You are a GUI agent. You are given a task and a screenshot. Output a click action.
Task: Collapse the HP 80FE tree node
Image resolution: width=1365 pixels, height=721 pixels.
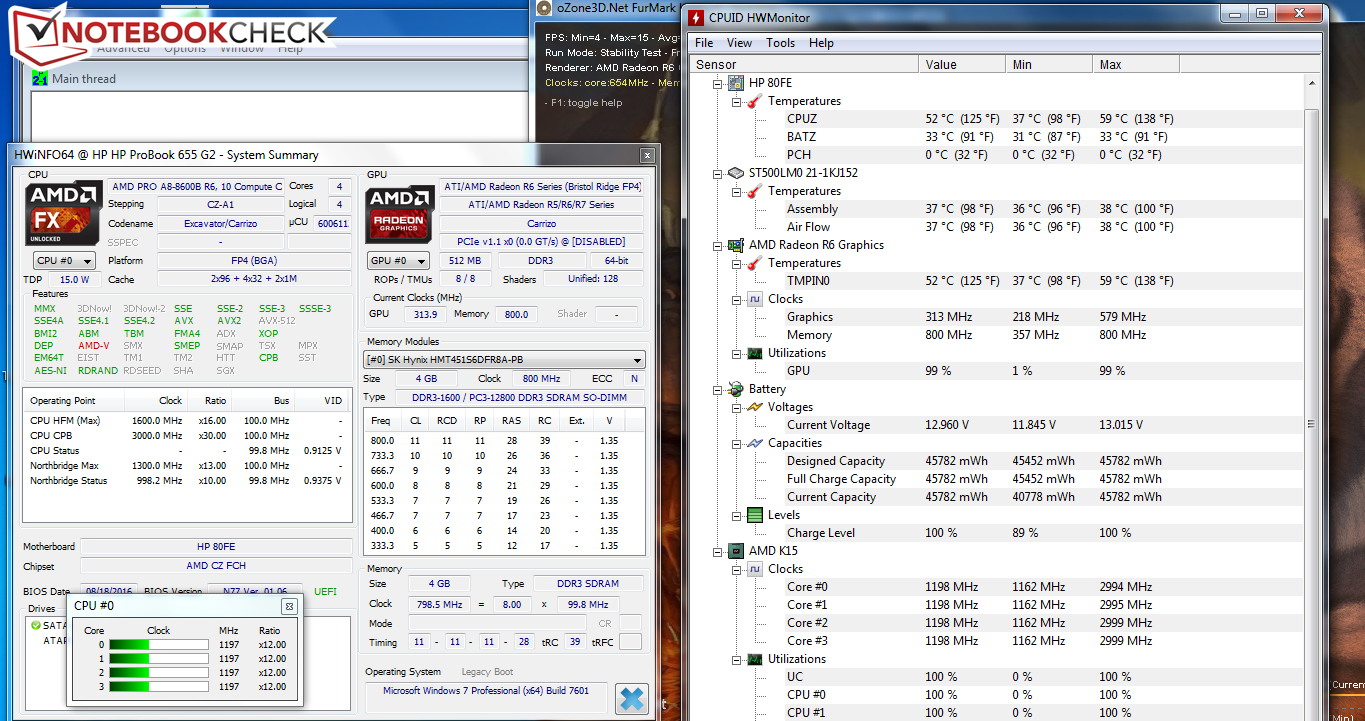click(718, 83)
